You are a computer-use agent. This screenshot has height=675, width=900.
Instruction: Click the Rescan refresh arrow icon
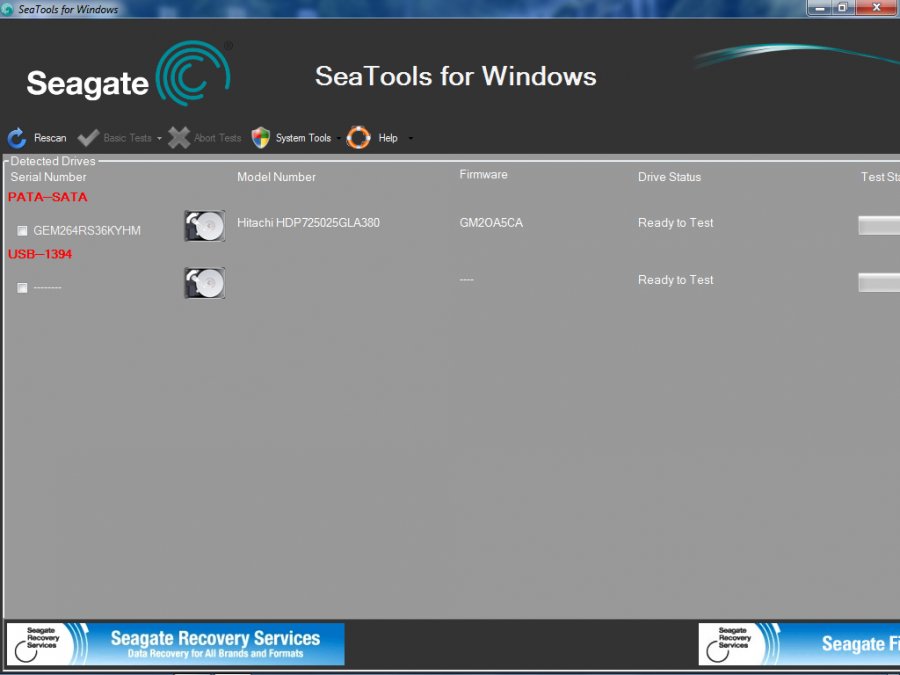[17, 138]
